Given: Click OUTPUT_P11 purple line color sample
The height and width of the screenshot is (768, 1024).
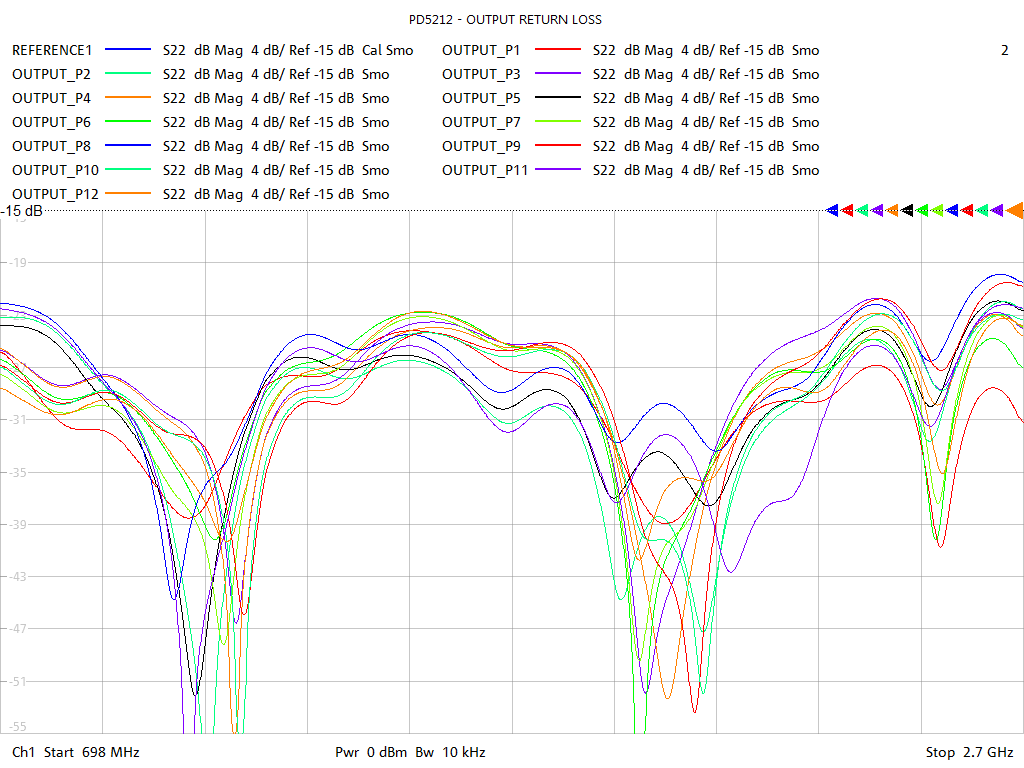Looking at the screenshot, I should click(558, 169).
